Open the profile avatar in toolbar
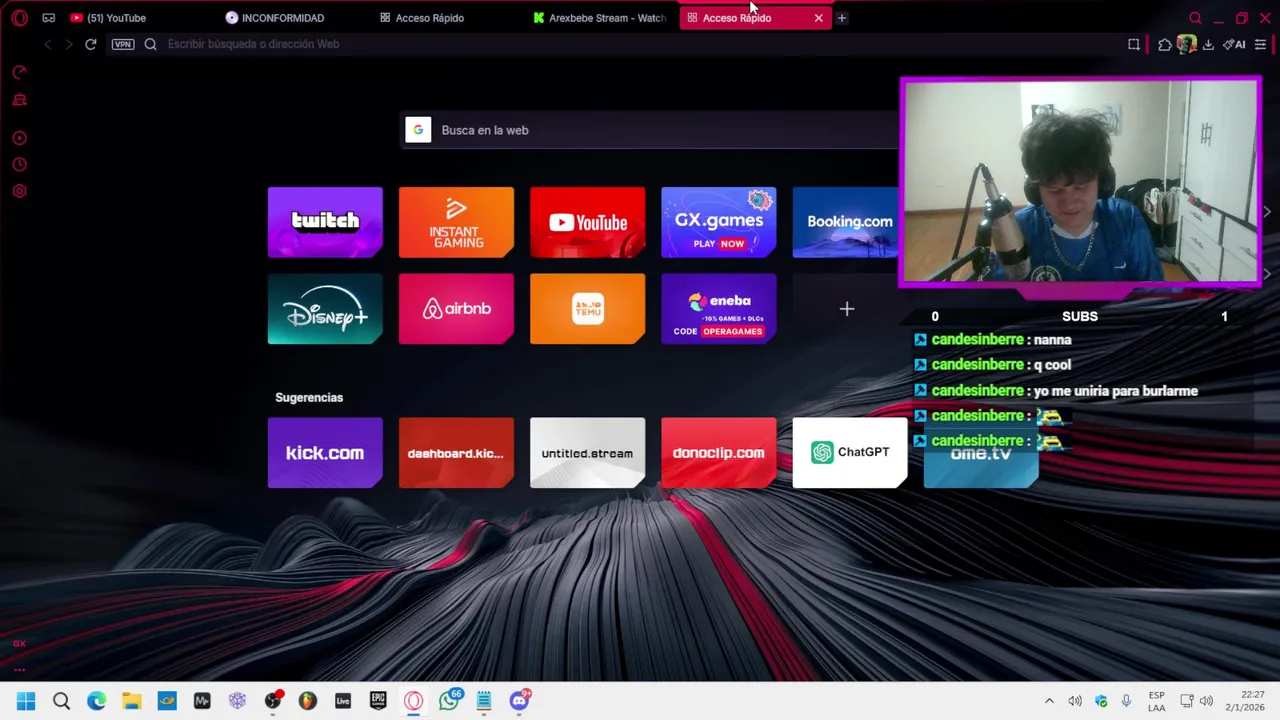The width and height of the screenshot is (1280, 720). click(x=1187, y=44)
